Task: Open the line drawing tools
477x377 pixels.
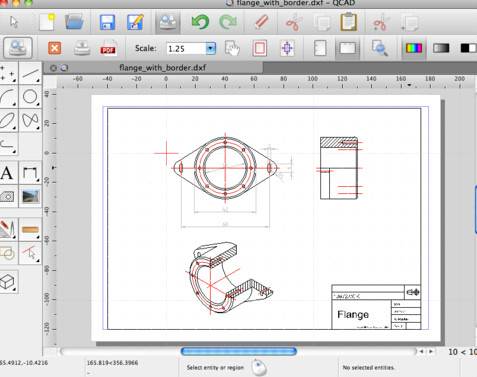Action: 30,73
